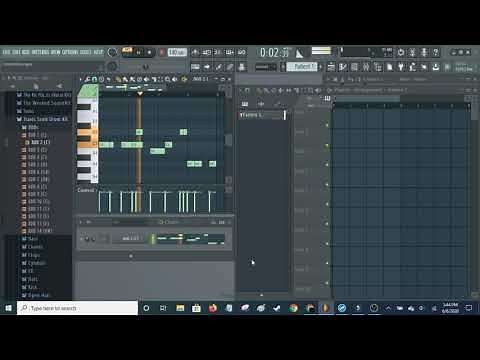Open piano roll tools wrench icon
The height and width of the screenshot is (360, 480).
tap(87, 79)
